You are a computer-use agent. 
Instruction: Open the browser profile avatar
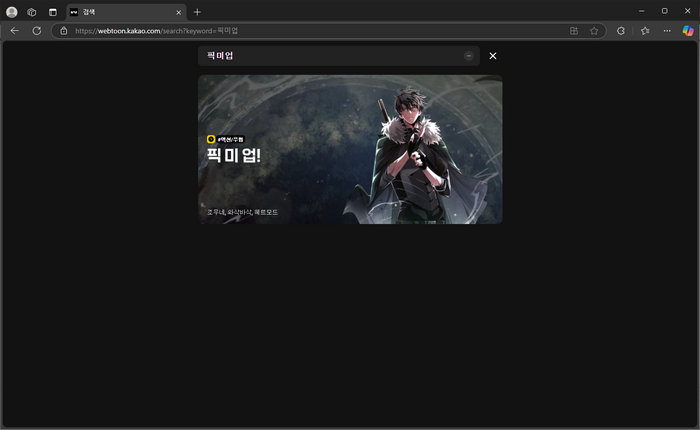[12, 12]
